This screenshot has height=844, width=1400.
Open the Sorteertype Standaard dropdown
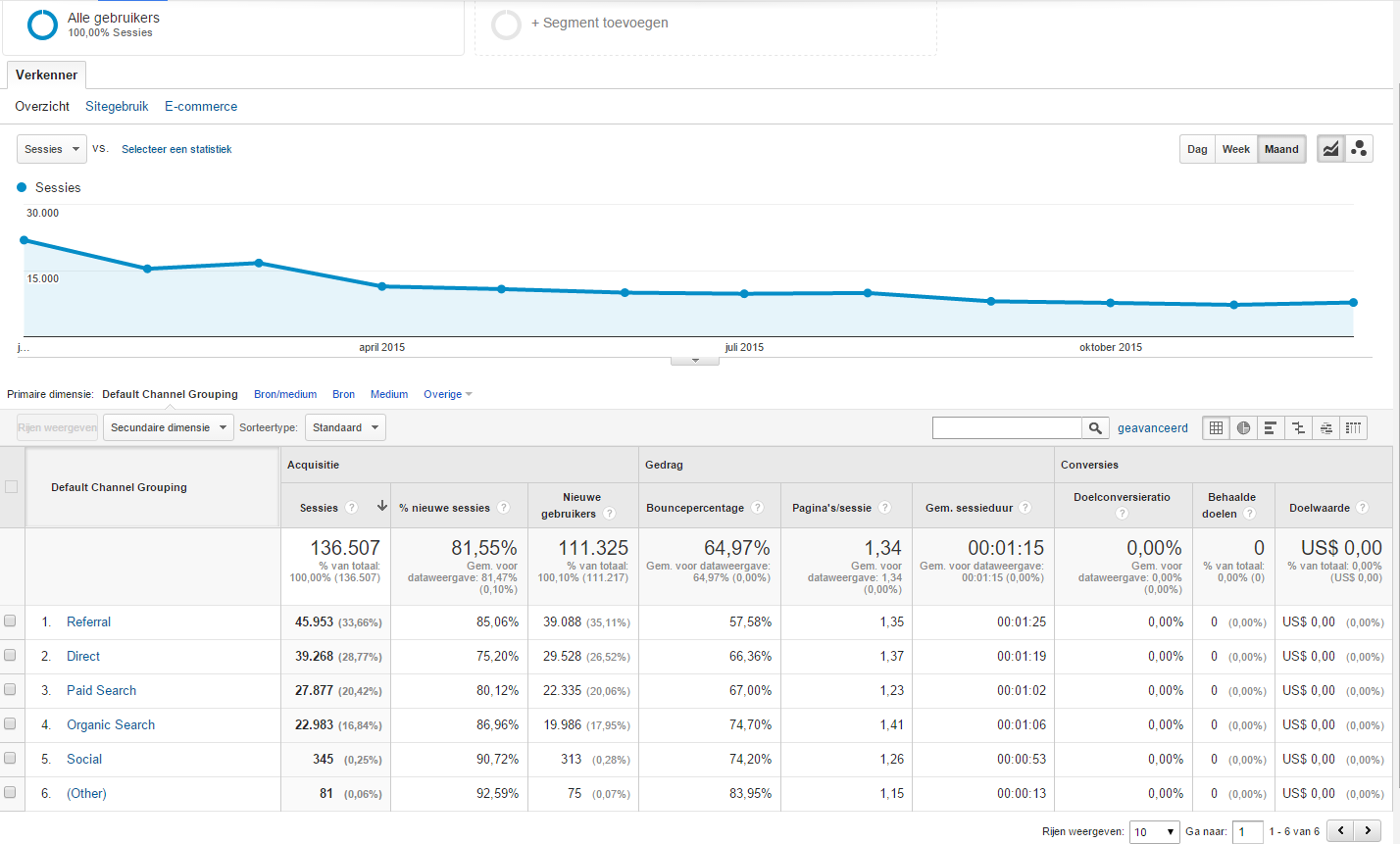[x=345, y=427]
